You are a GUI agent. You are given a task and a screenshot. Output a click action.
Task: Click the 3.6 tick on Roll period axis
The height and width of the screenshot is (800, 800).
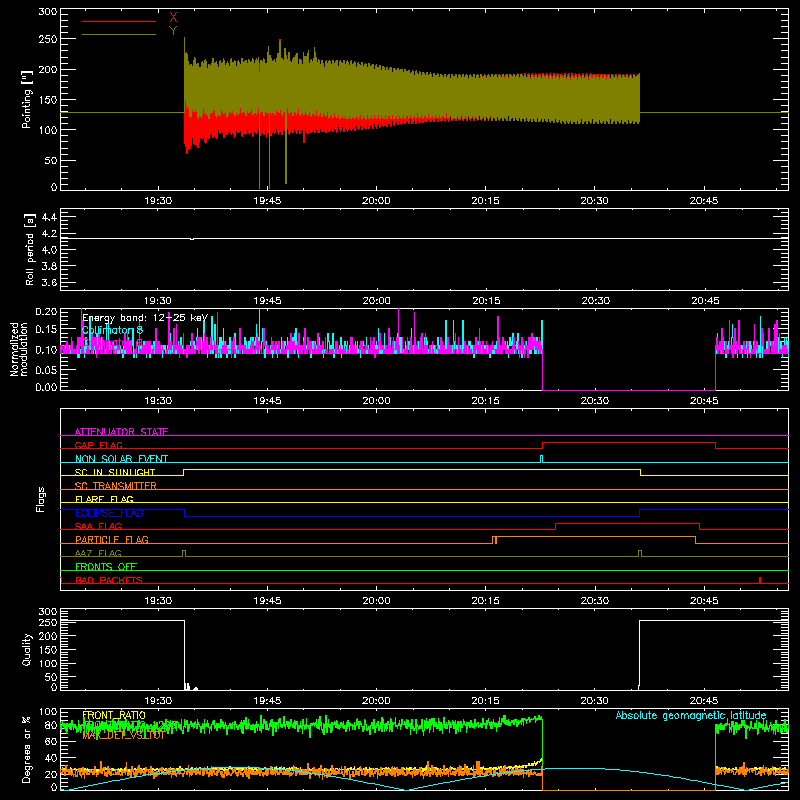tap(48, 283)
